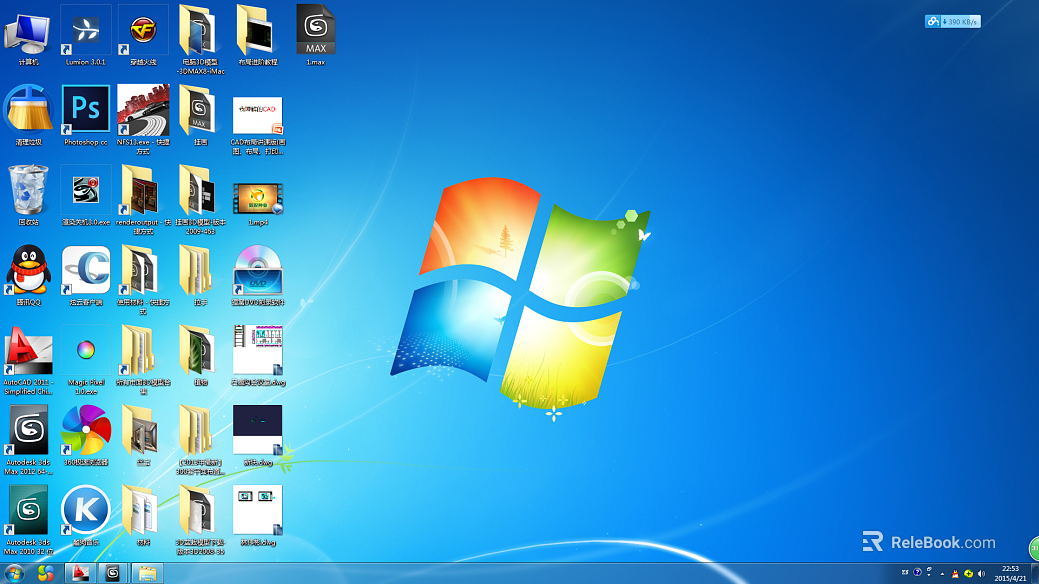1039x584 pixels.
Task: Open shortcut folder right of Magic Pixel
Action: tap(143, 359)
